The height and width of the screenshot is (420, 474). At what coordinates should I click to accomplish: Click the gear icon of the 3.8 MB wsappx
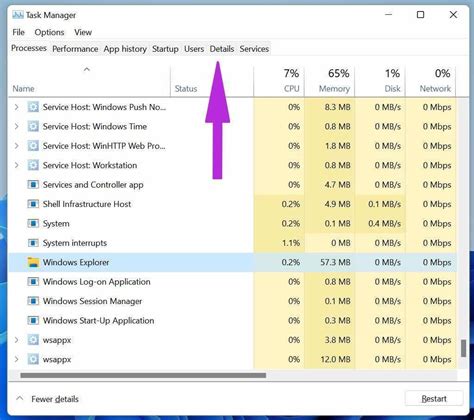pyautogui.click(x=33, y=340)
